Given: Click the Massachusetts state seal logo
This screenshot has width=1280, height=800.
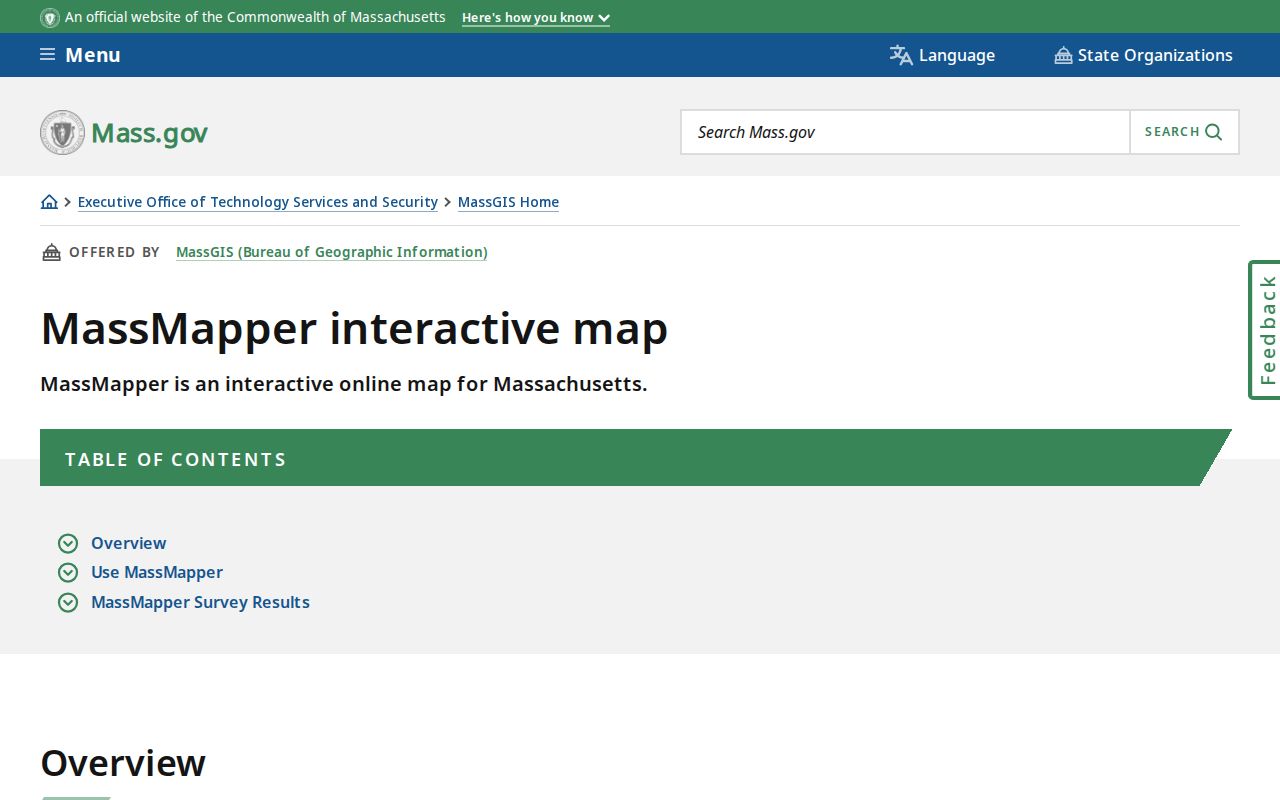Looking at the screenshot, I should [x=62, y=132].
